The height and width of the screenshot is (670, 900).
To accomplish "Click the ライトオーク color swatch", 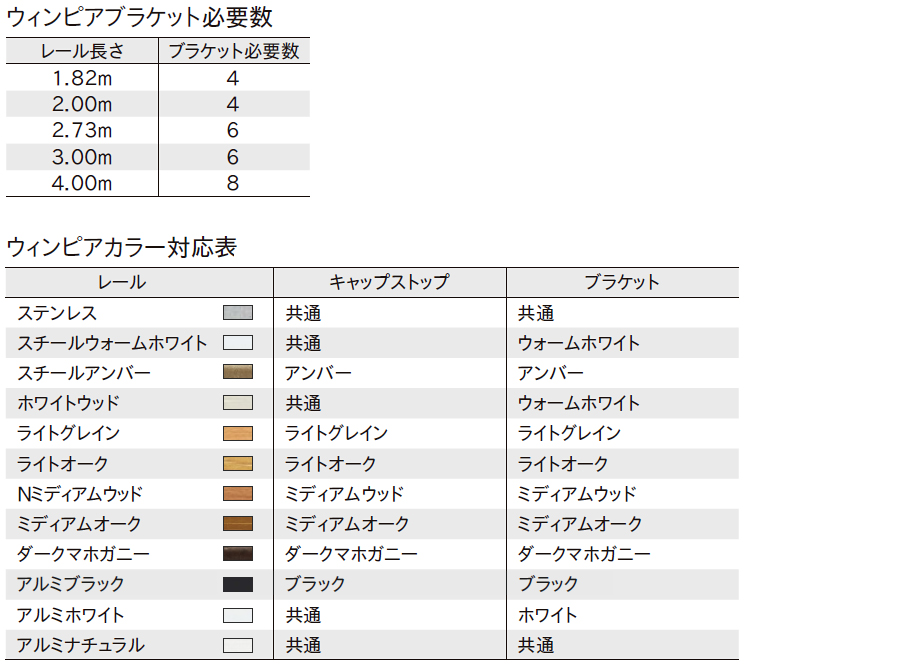I will 238,464.
